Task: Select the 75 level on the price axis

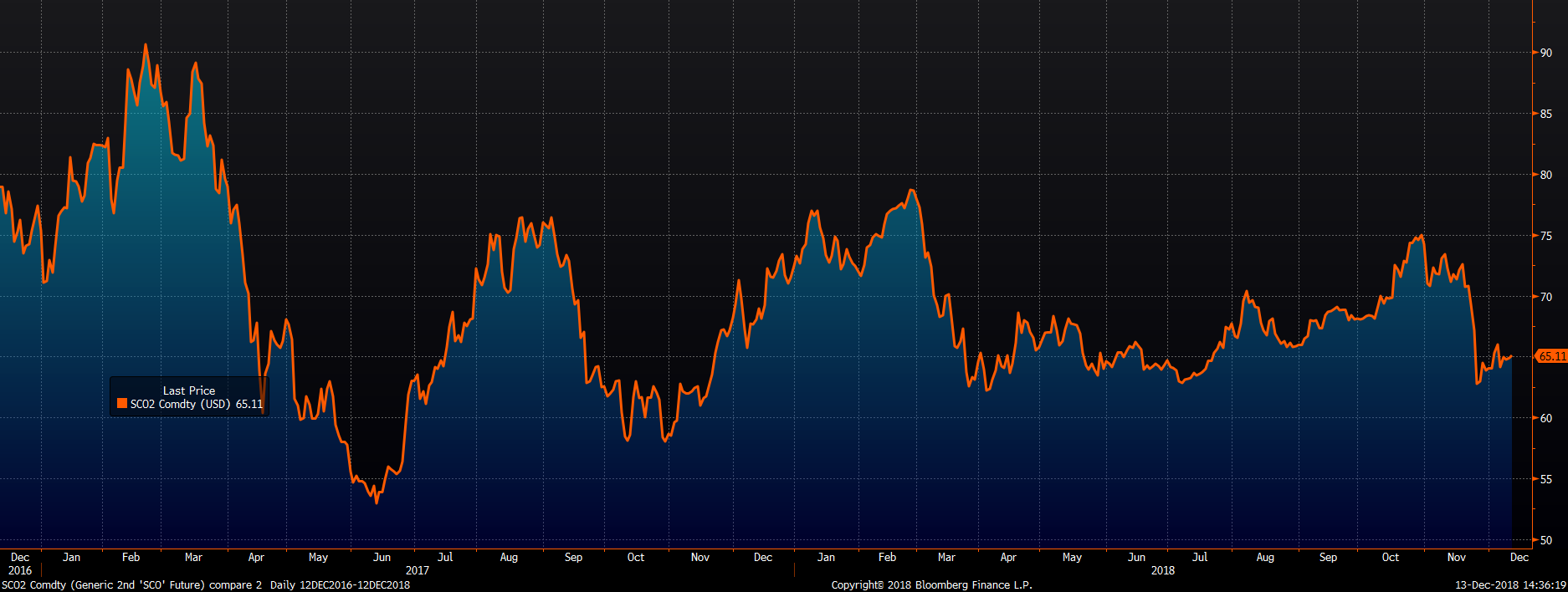Action: tap(1545, 236)
